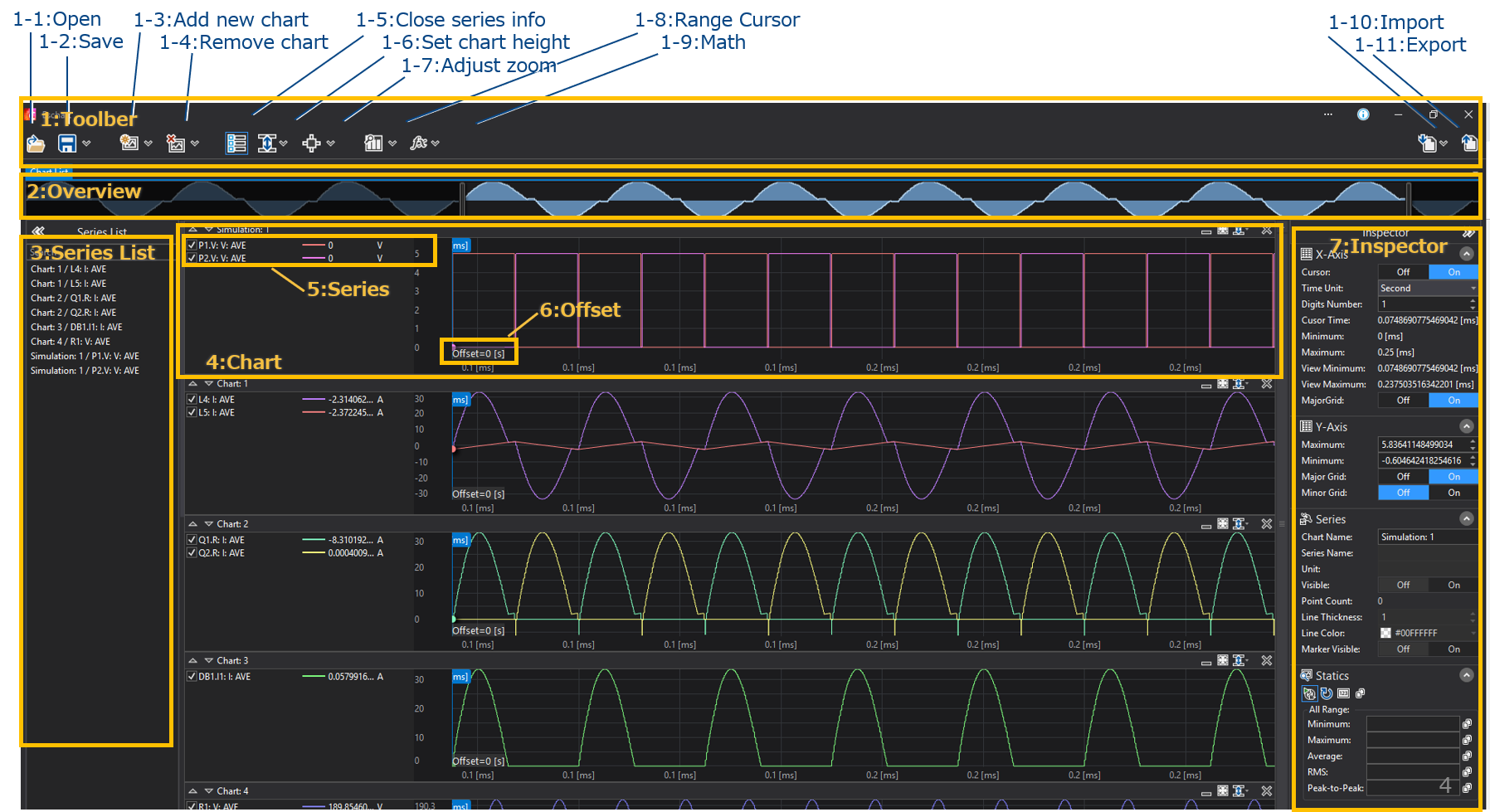
Task: Select 'Chart: 3 / DB1.I1: I: AVE' in the Series List
Action: click(76, 328)
